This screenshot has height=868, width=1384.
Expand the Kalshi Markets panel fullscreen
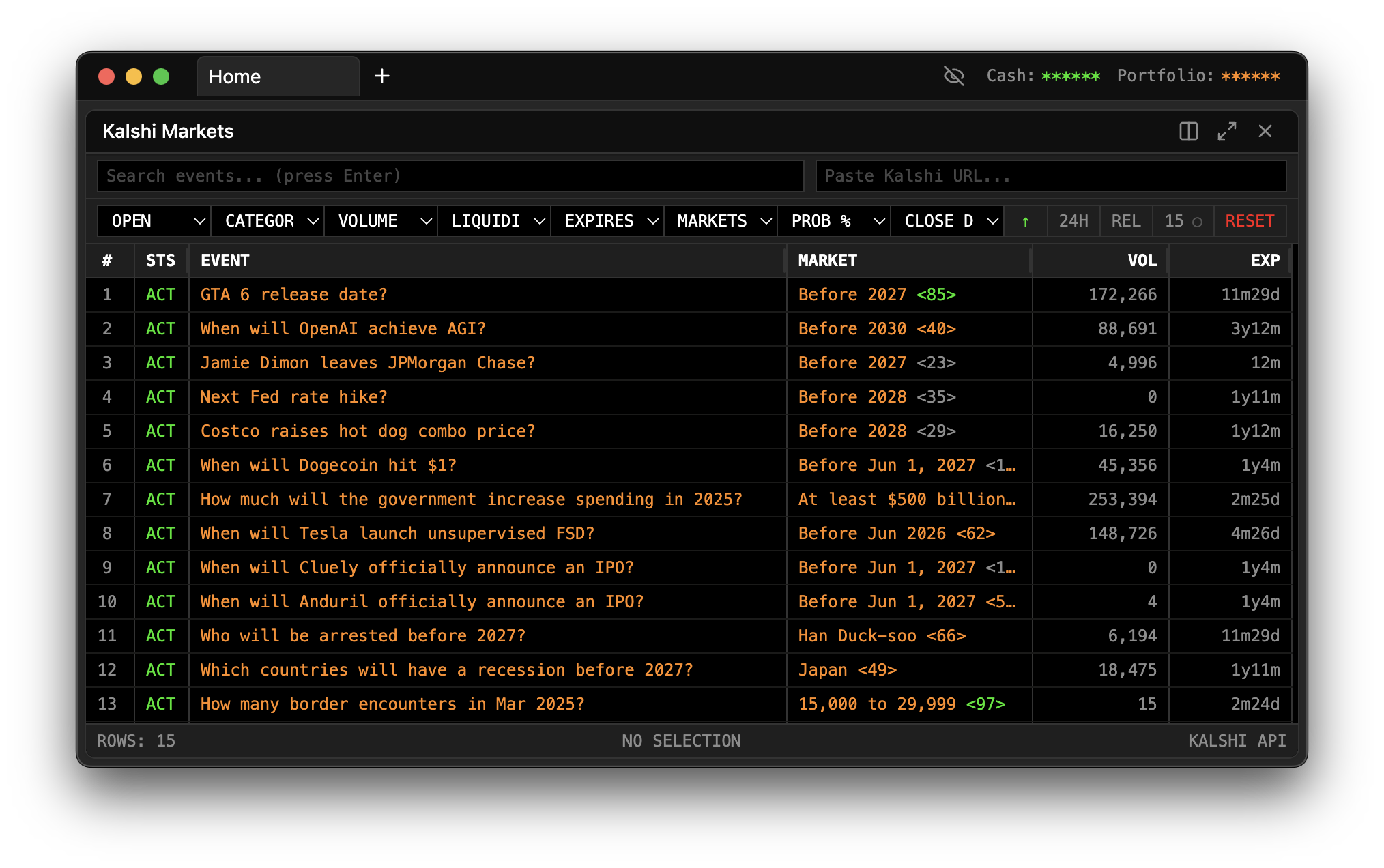(1226, 131)
